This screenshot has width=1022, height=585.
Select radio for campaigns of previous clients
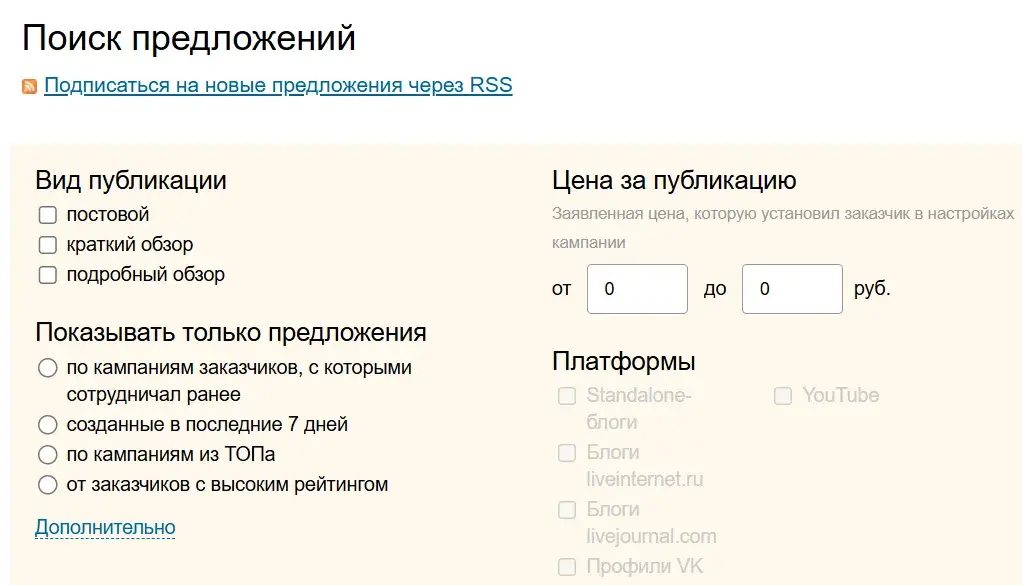point(48,367)
